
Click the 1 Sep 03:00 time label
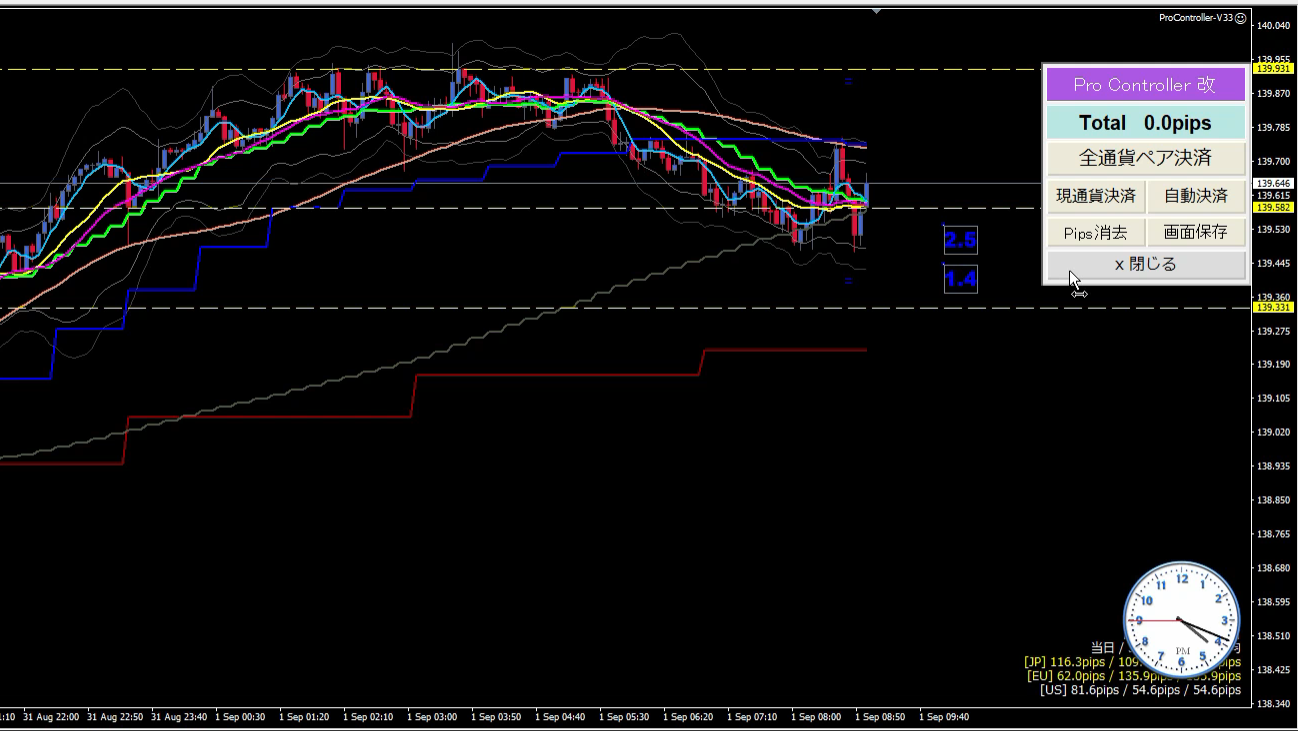point(432,717)
